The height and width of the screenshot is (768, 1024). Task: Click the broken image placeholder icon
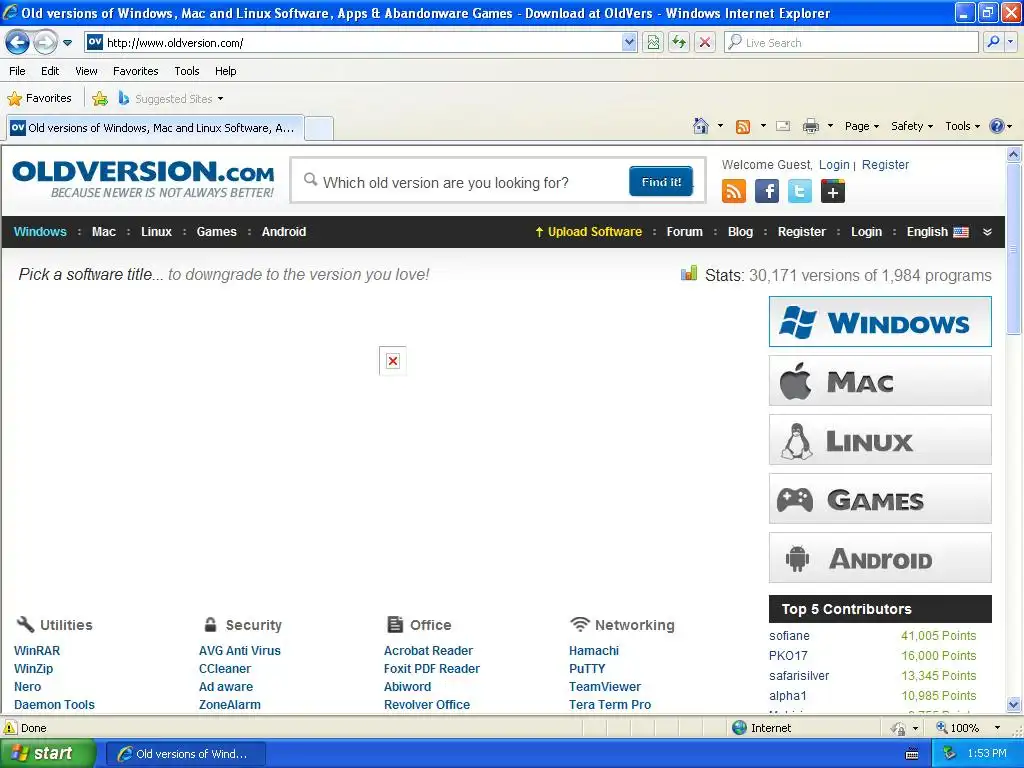[x=392, y=361]
